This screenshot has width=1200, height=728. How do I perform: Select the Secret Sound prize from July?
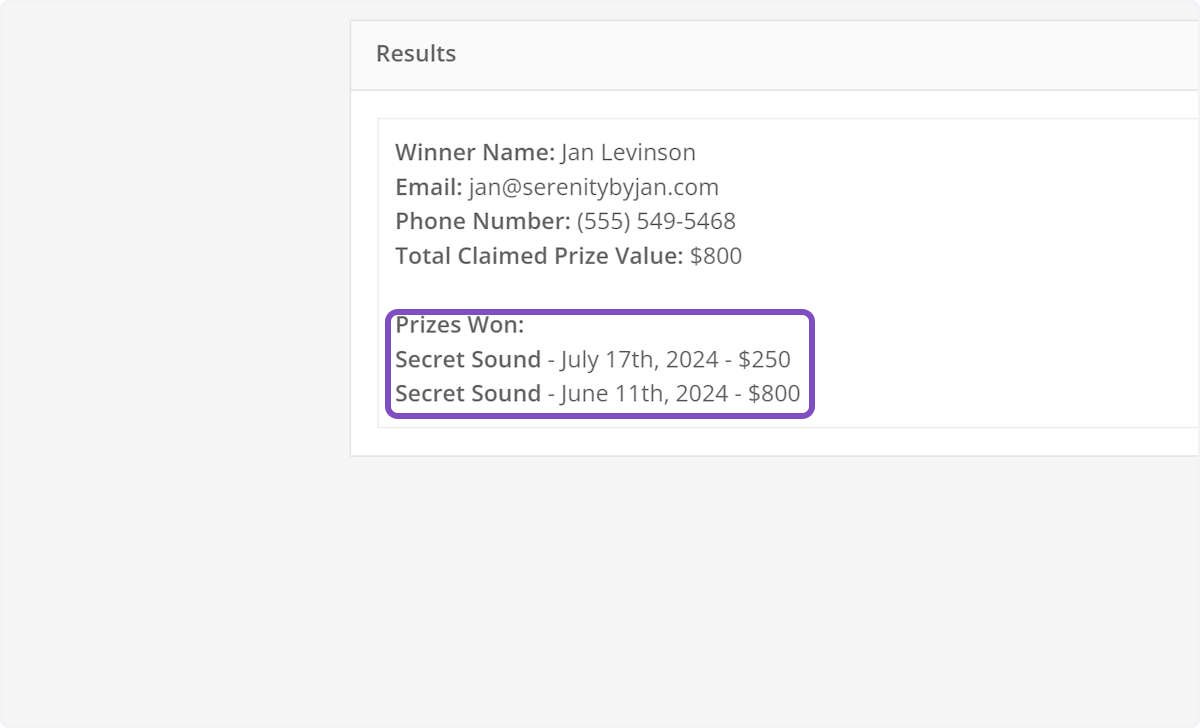click(x=467, y=359)
